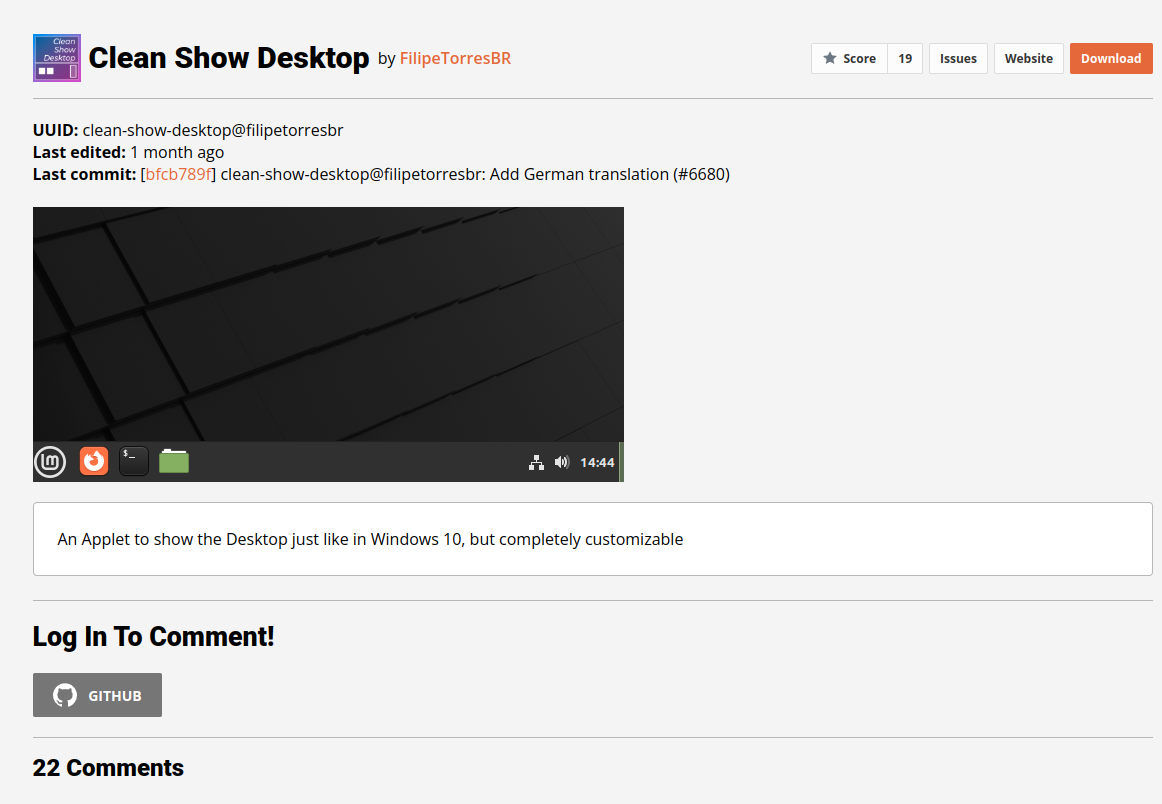Screen dimensions: 1162x804
Task: Click the star Score button
Action: [x=849, y=59]
